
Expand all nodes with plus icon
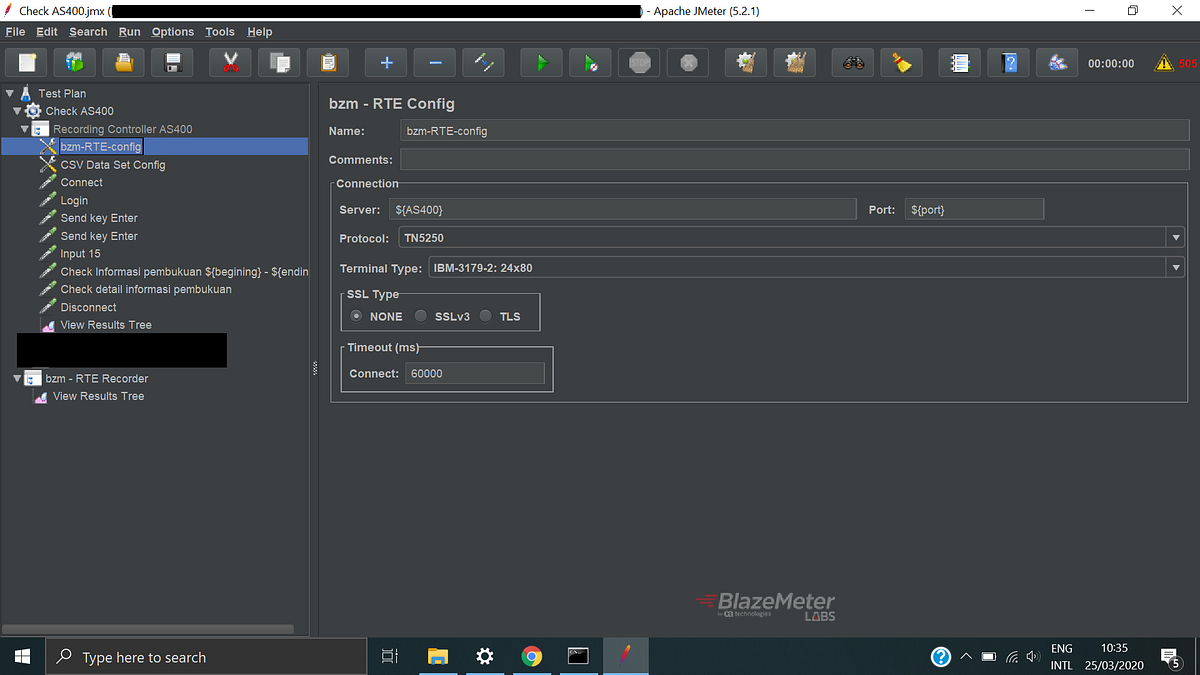(386, 63)
